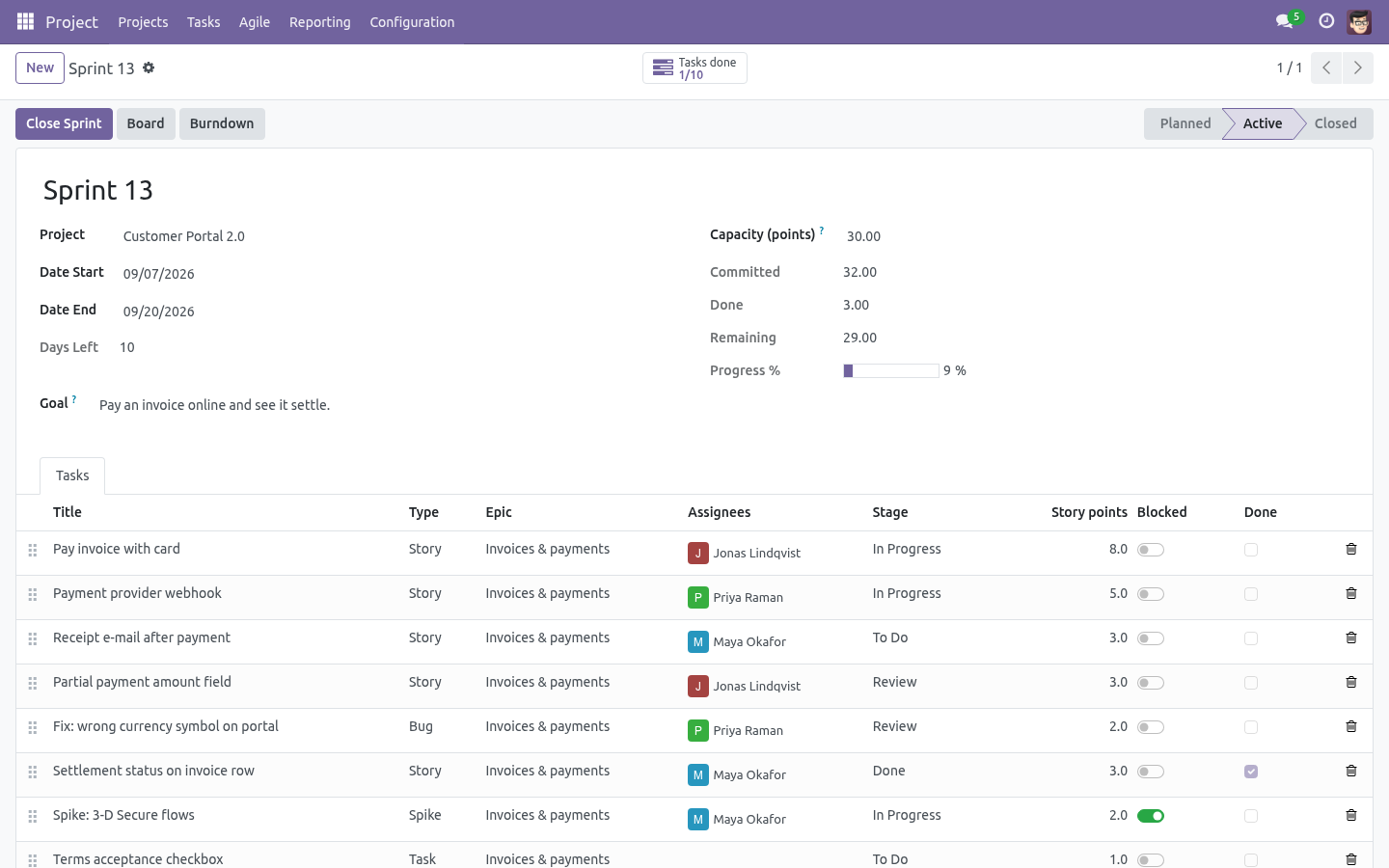The width and height of the screenshot is (1389, 868).
Task: Open the activities clock icon
Action: [x=1326, y=21]
